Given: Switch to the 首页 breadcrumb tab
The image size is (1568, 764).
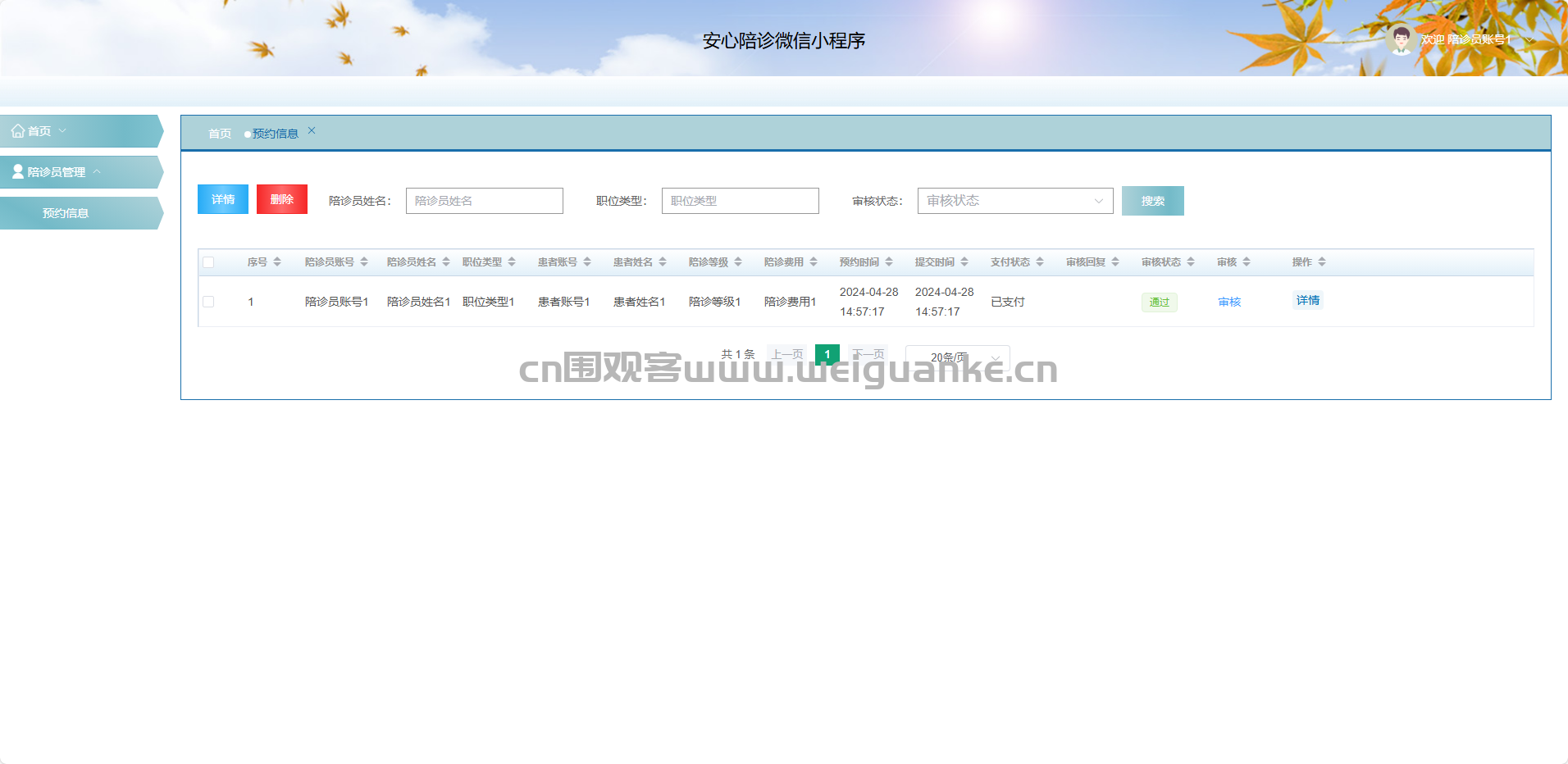Looking at the screenshot, I should 220,134.
